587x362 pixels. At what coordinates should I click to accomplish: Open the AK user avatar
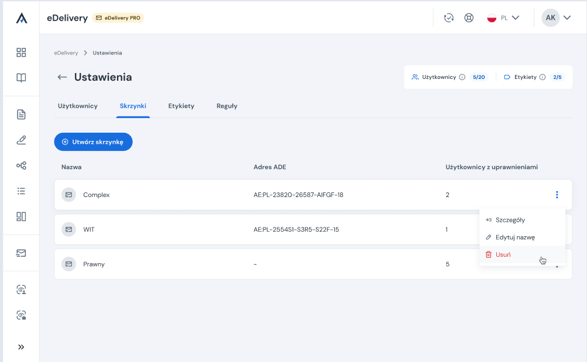(550, 18)
